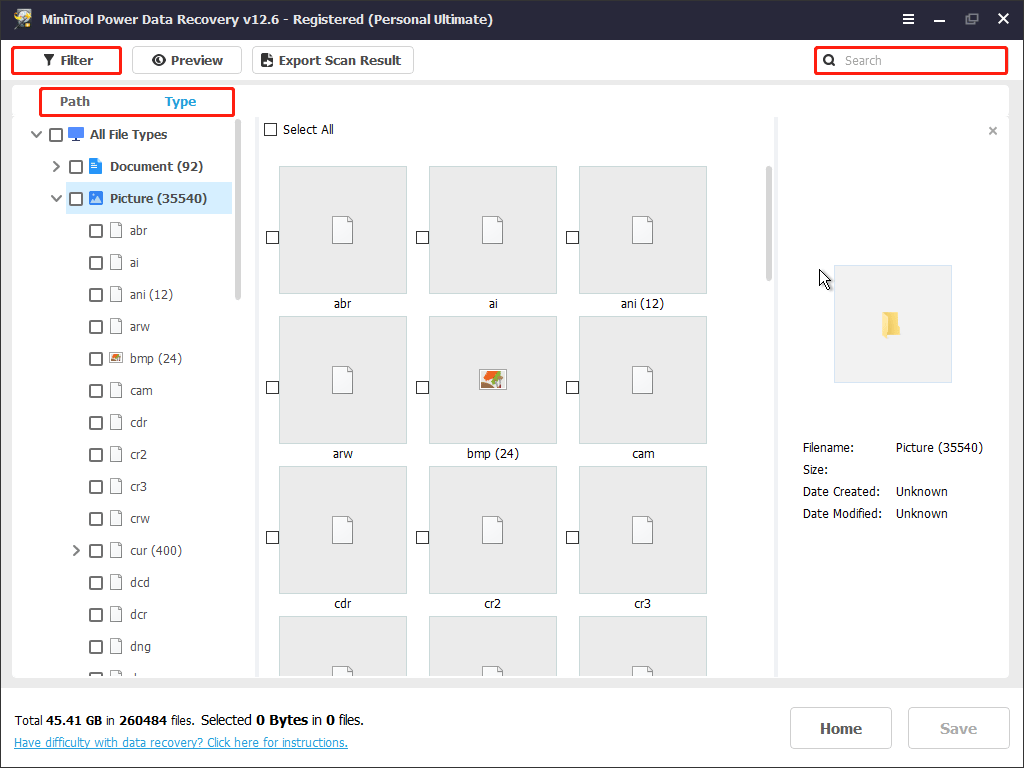The height and width of the screenshot is (768, 1024).
Task: Open the data recovery instructions link
Action: click(x=180, y=742)
